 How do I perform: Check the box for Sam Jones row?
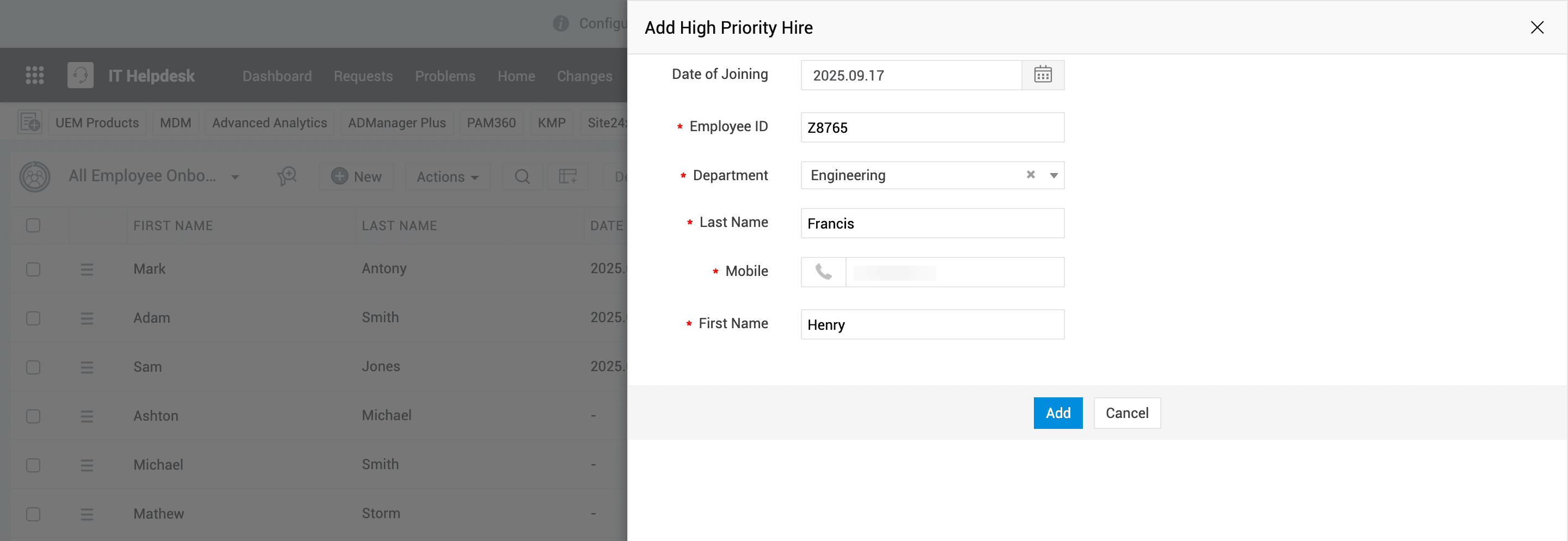click(33, 367)
